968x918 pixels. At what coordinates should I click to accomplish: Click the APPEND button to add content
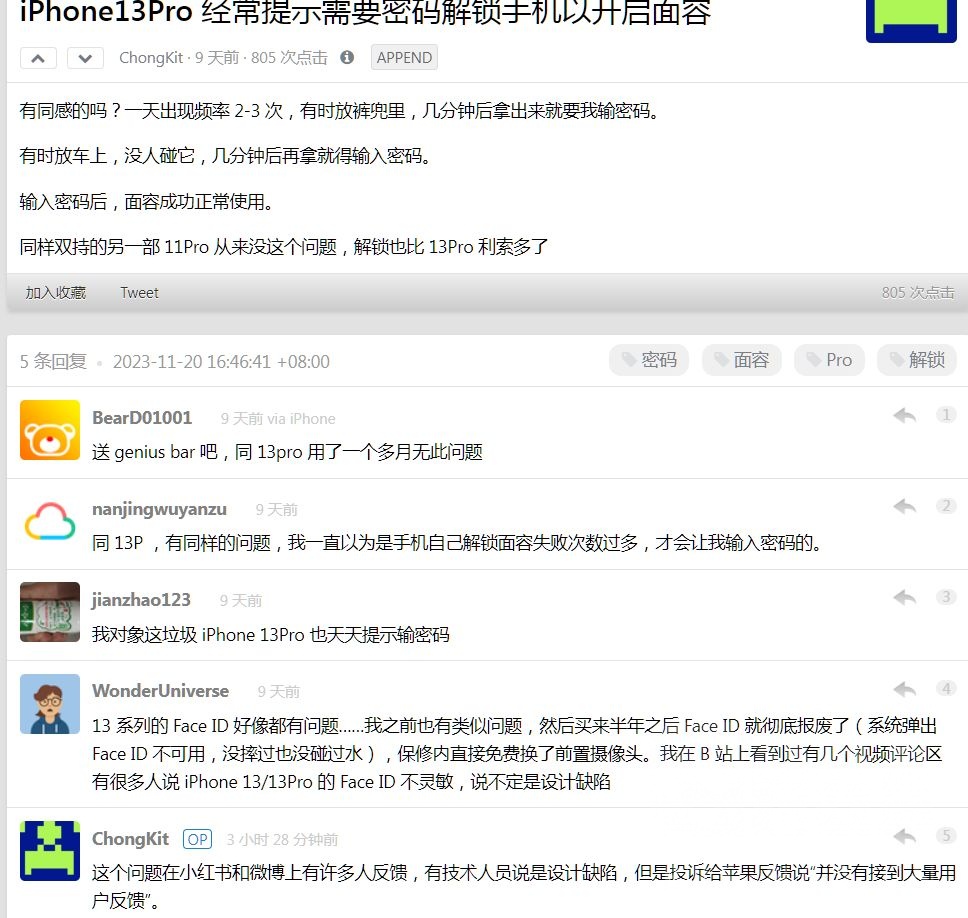tap(403, 57)
